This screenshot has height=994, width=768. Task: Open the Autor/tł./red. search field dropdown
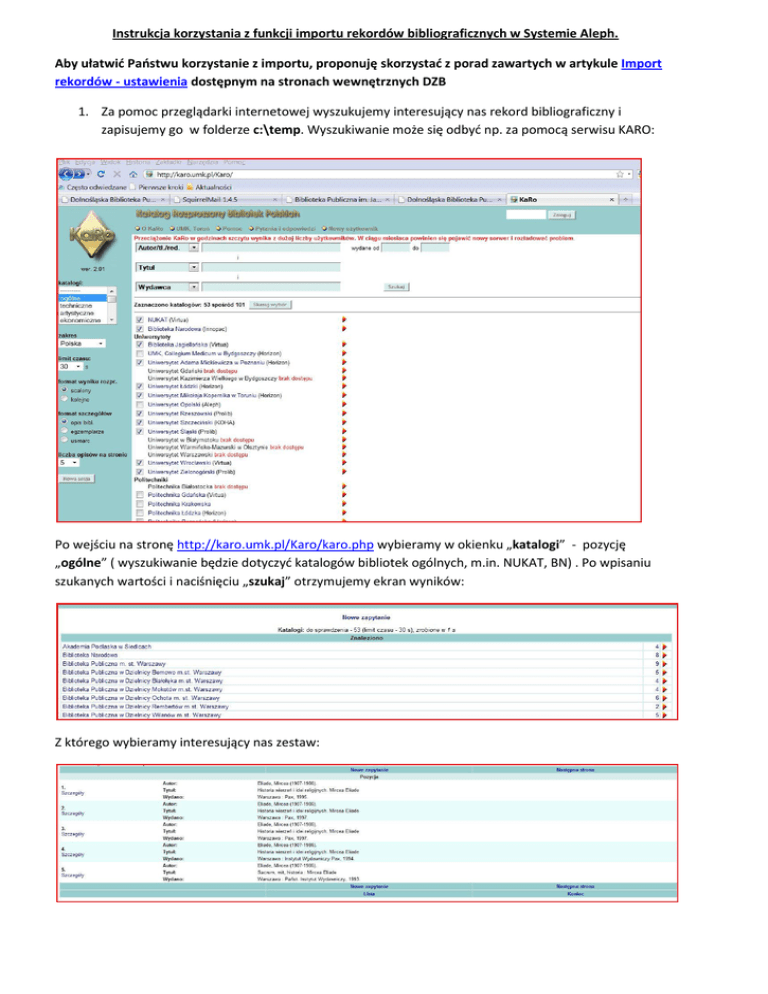click(193, 249)
